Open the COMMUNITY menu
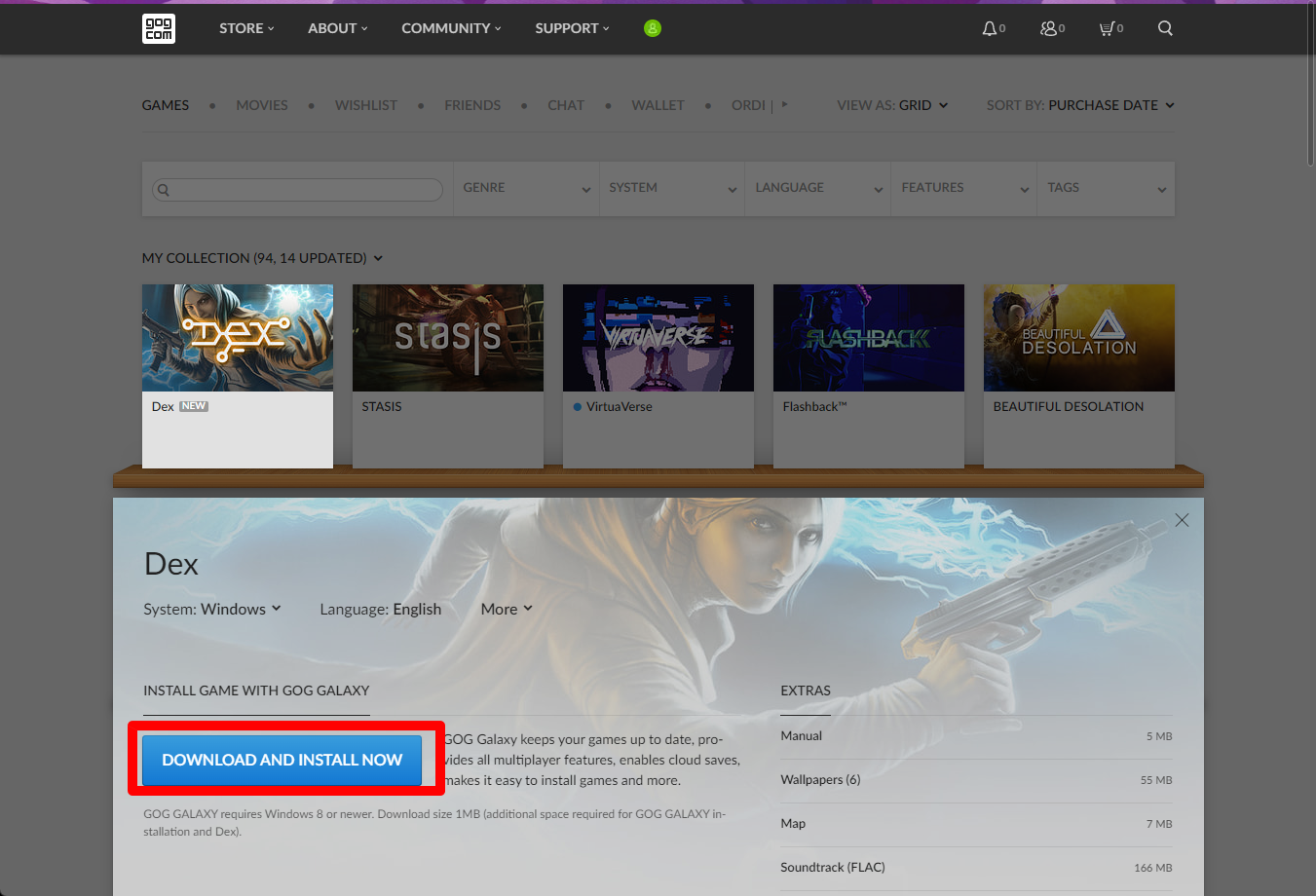The image size is (1316, 896). (451, 28)
